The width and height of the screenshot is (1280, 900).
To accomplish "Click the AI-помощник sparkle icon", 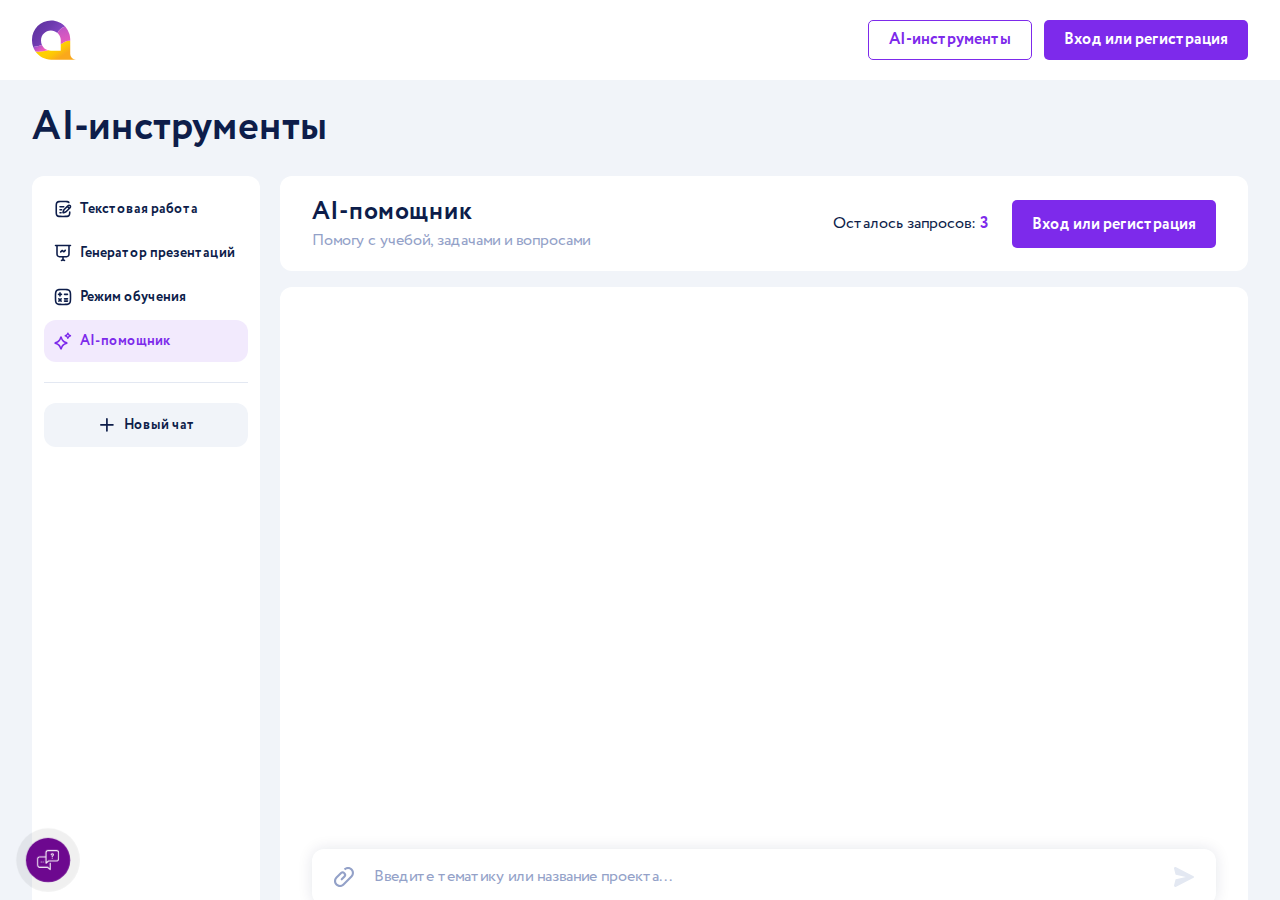I will tap(63, 341).
